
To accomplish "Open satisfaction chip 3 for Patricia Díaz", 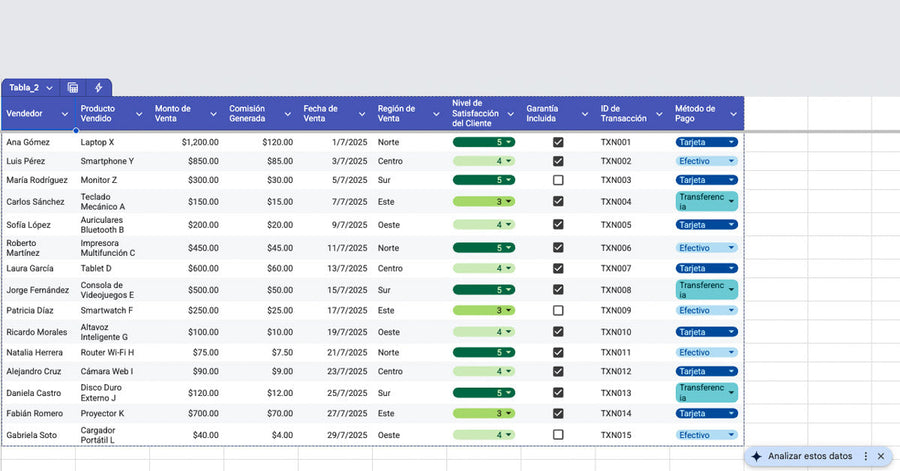I will coord(484,310).
